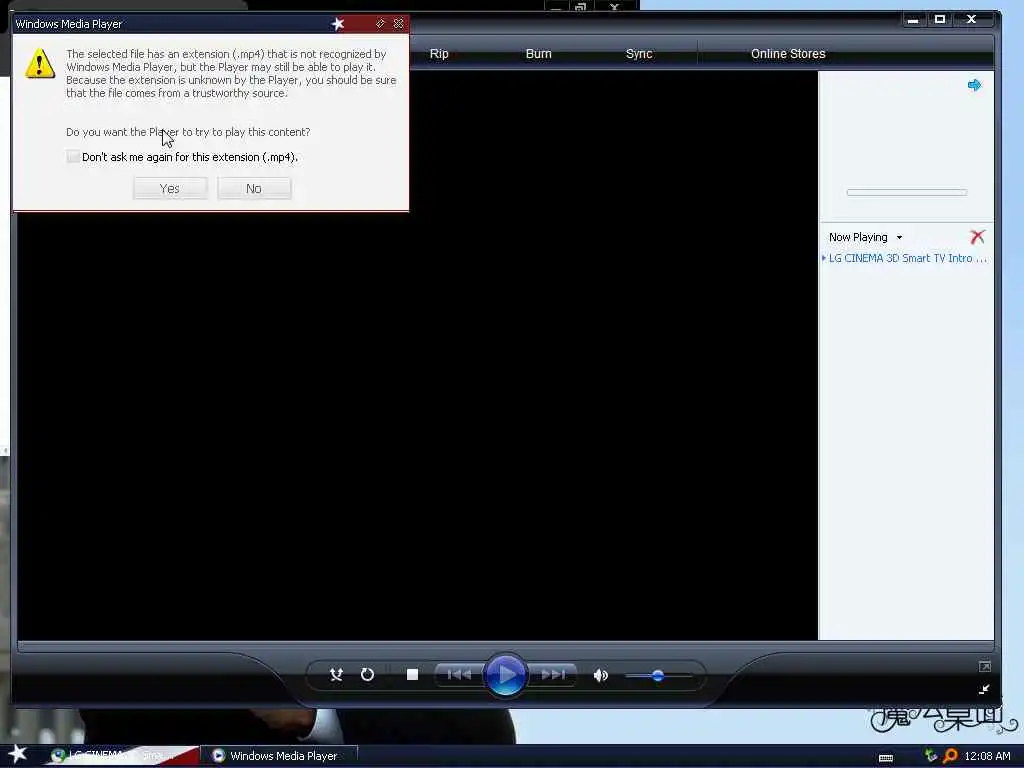Switch to compact mode via diagonal arrow icon

click(x=985, y=689)
